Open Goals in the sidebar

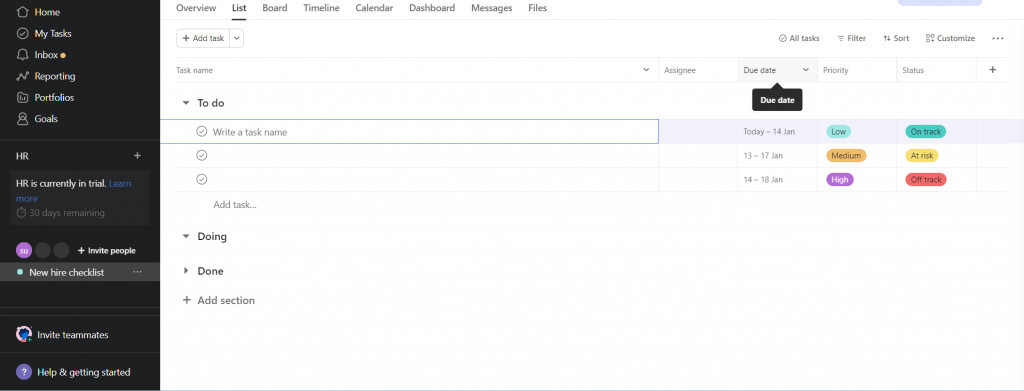pyautogui.click(x=37, y=119)
